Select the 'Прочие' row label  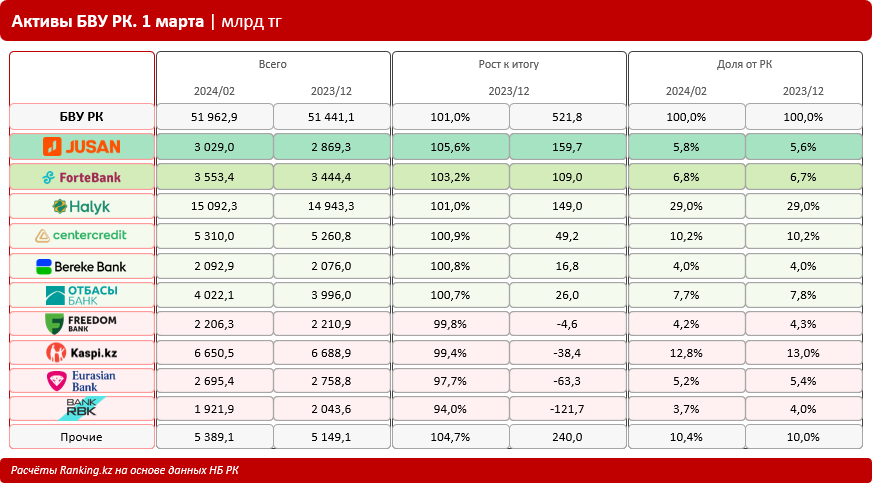click(82, 437)
